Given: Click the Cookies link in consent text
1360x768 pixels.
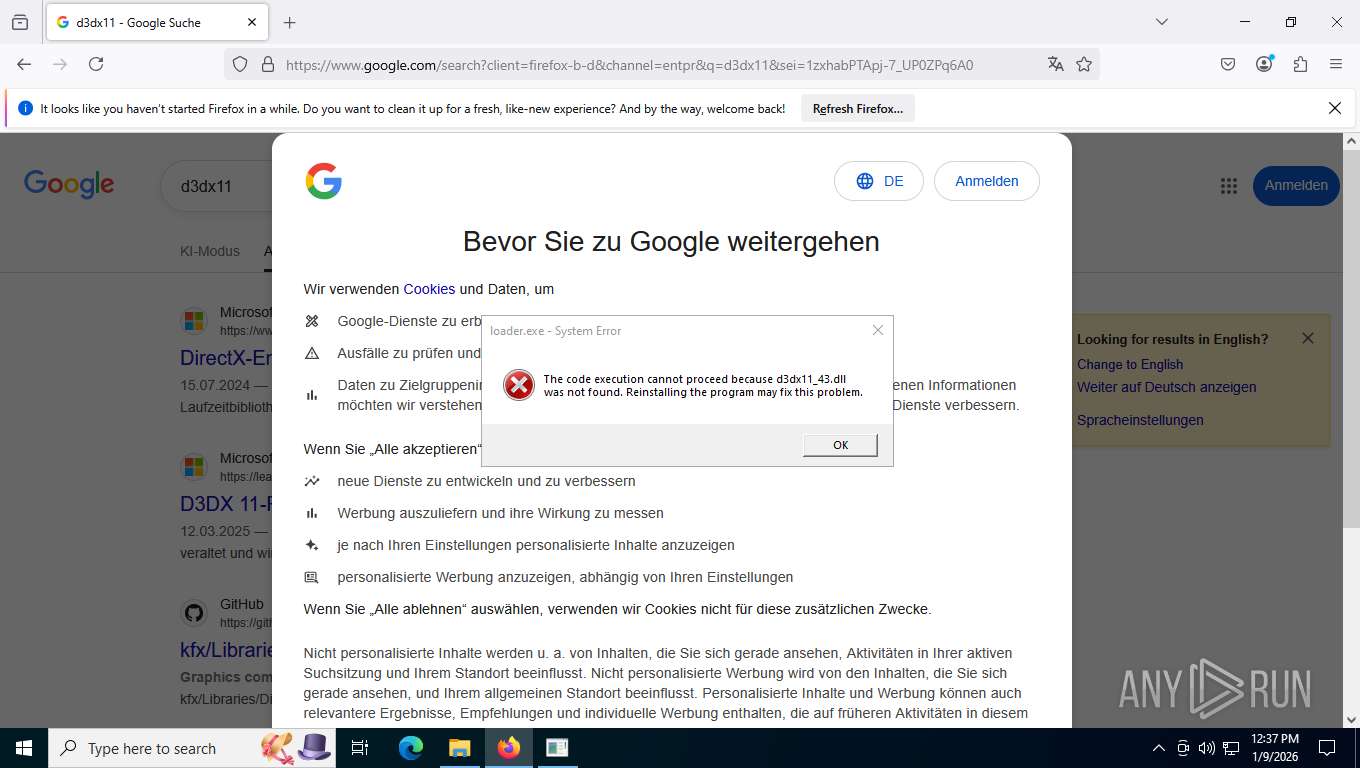Looking at the screenshot, I should tap(429, 289).
